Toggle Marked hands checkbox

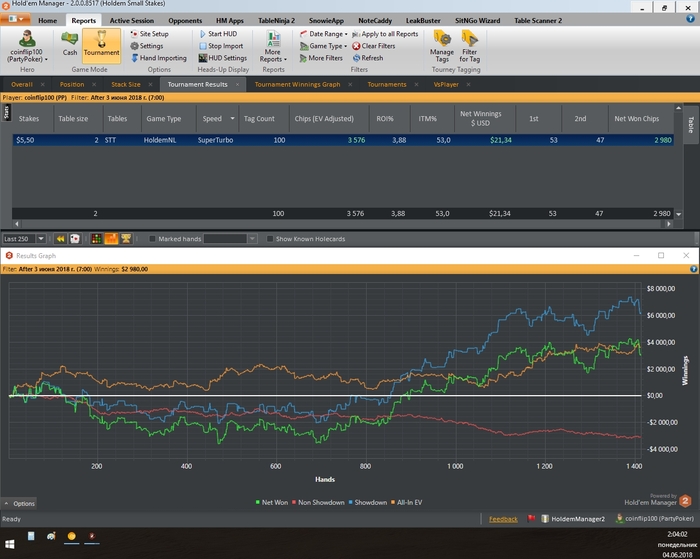152,239
